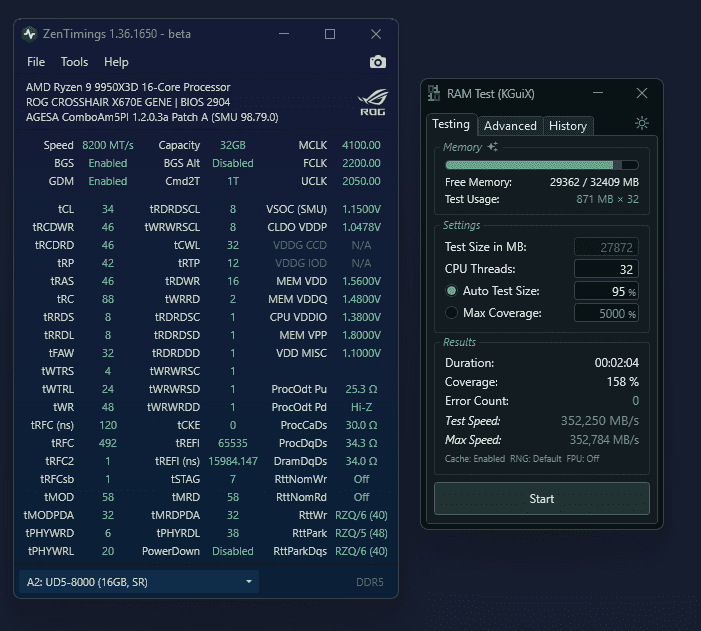Click the tRC value 88

pyautogui.click(x=108, y=299)
